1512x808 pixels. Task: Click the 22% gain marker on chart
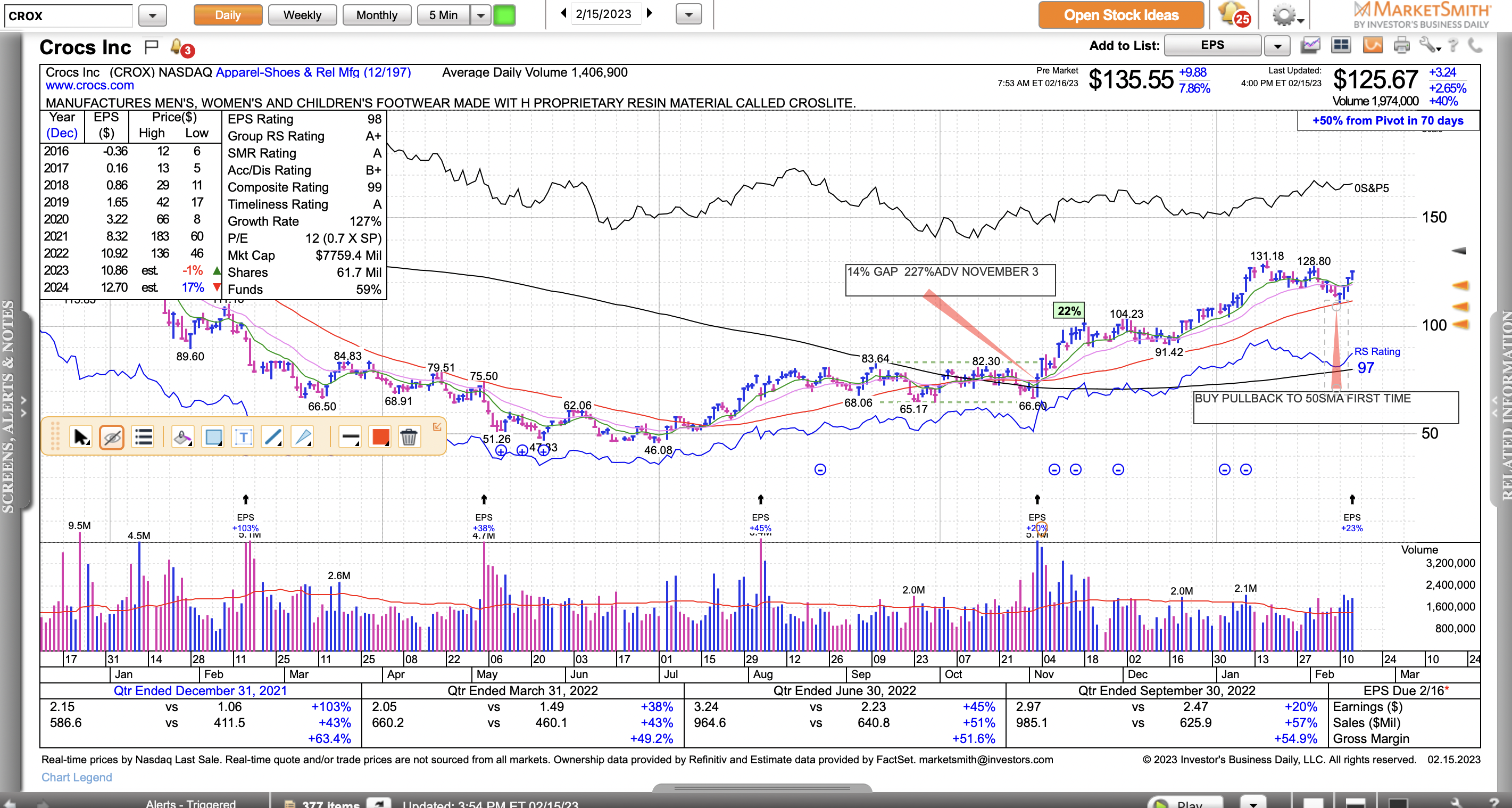(x=1069, y=311)
